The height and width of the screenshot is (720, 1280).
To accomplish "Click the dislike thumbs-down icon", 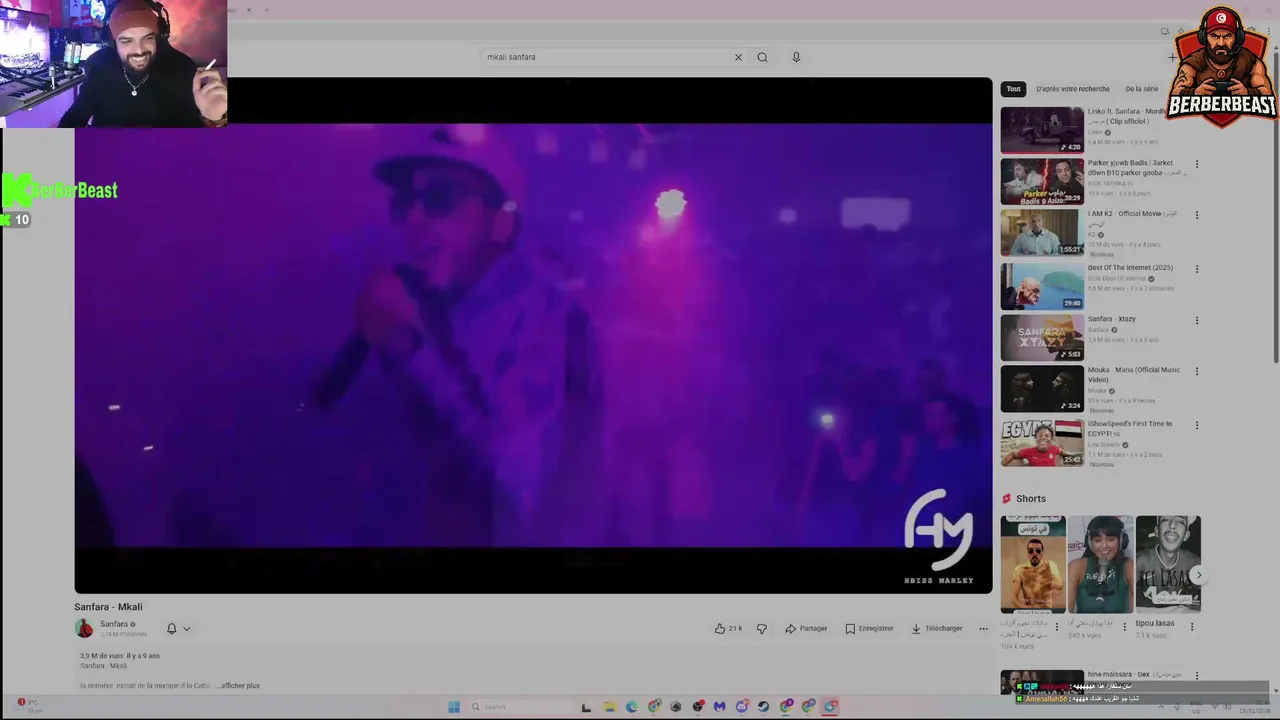I will (761, 629).
